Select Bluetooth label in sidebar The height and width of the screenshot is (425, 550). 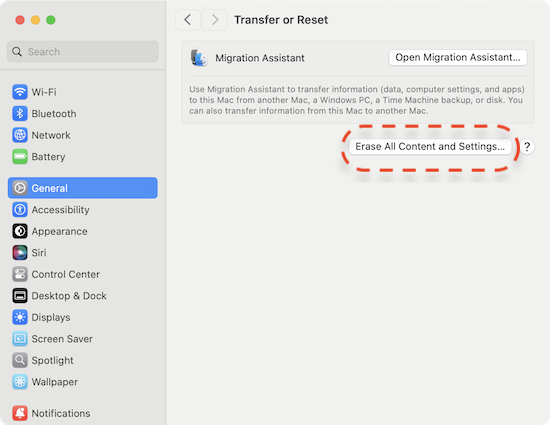[54, 114]
